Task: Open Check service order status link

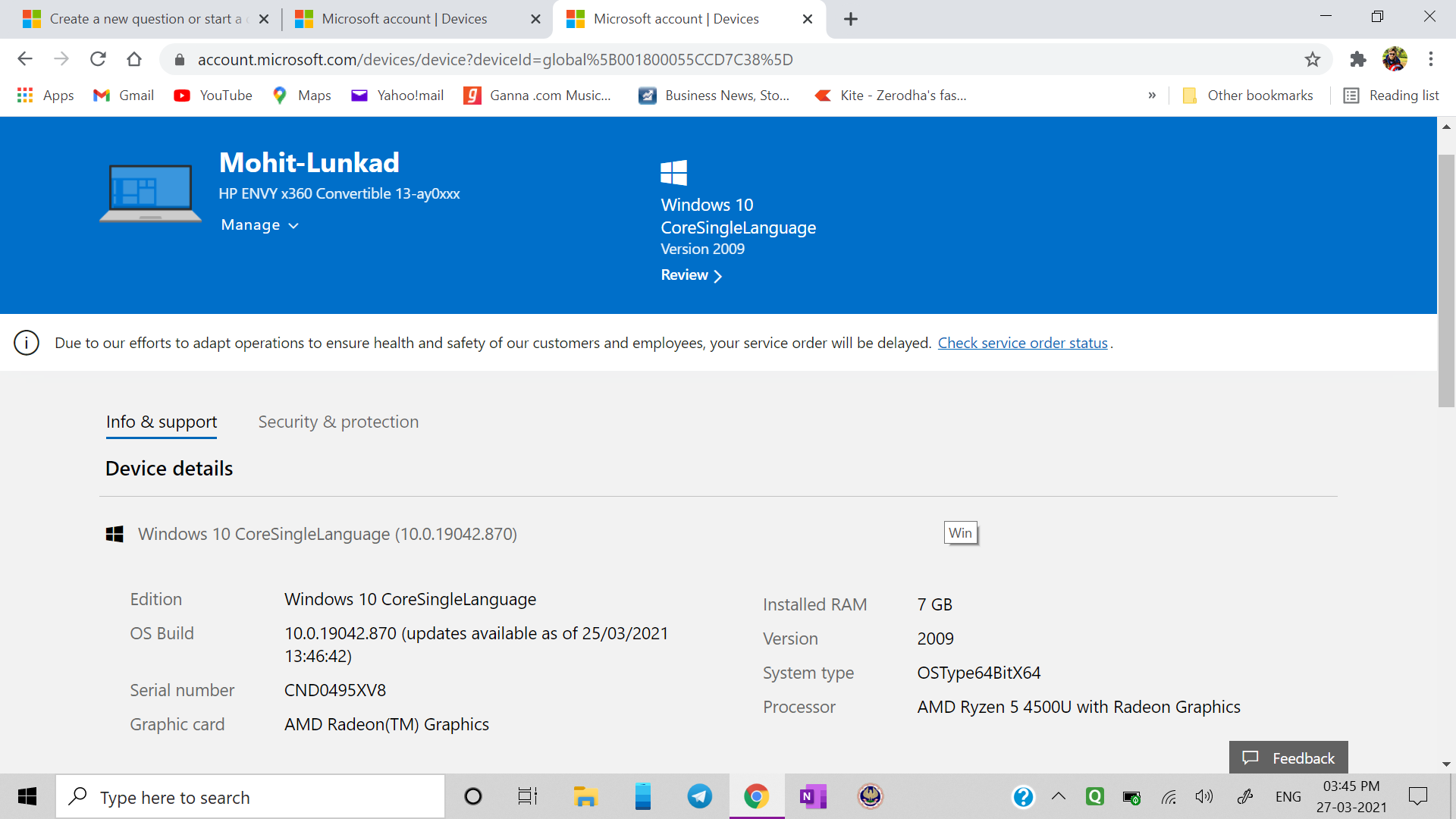Action: (1023, 343)
